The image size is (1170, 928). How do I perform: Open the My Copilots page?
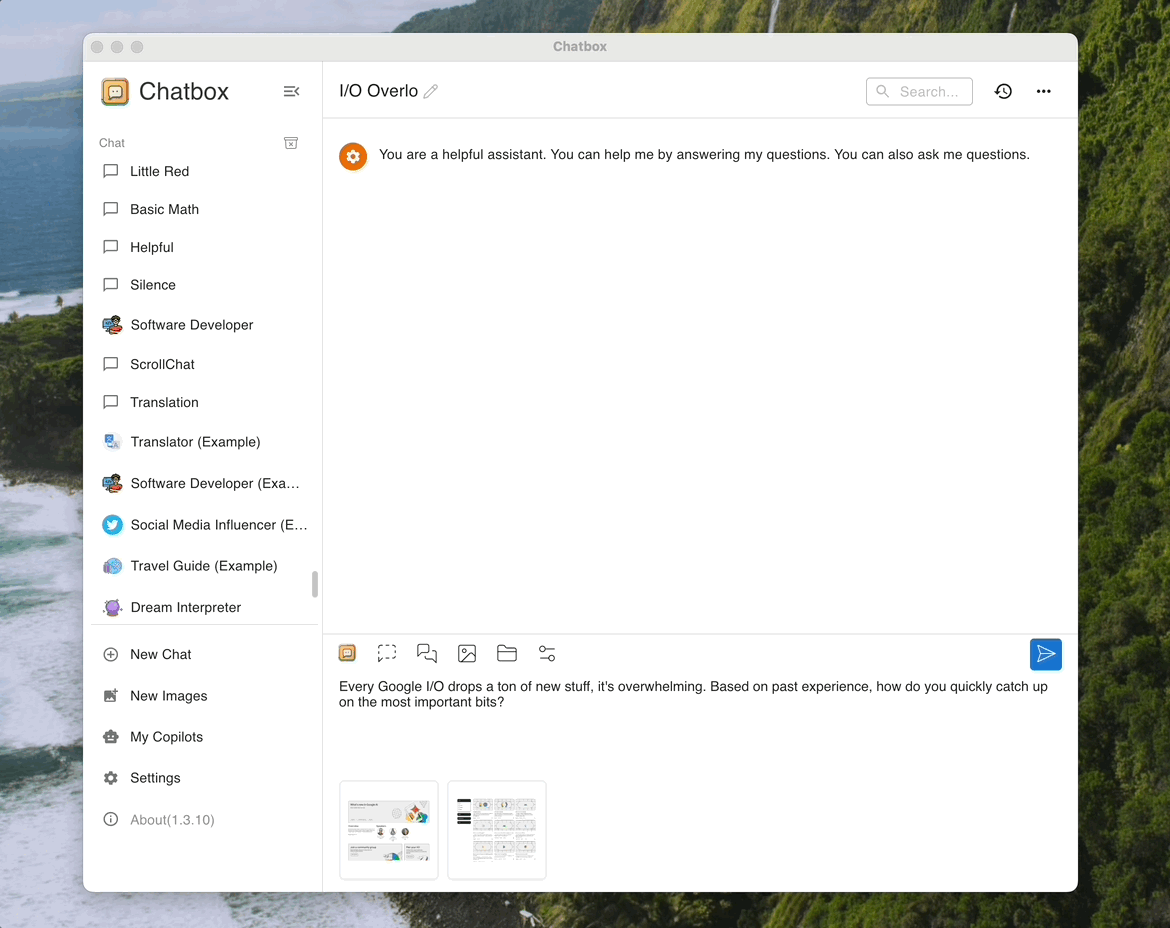[166, 737]
